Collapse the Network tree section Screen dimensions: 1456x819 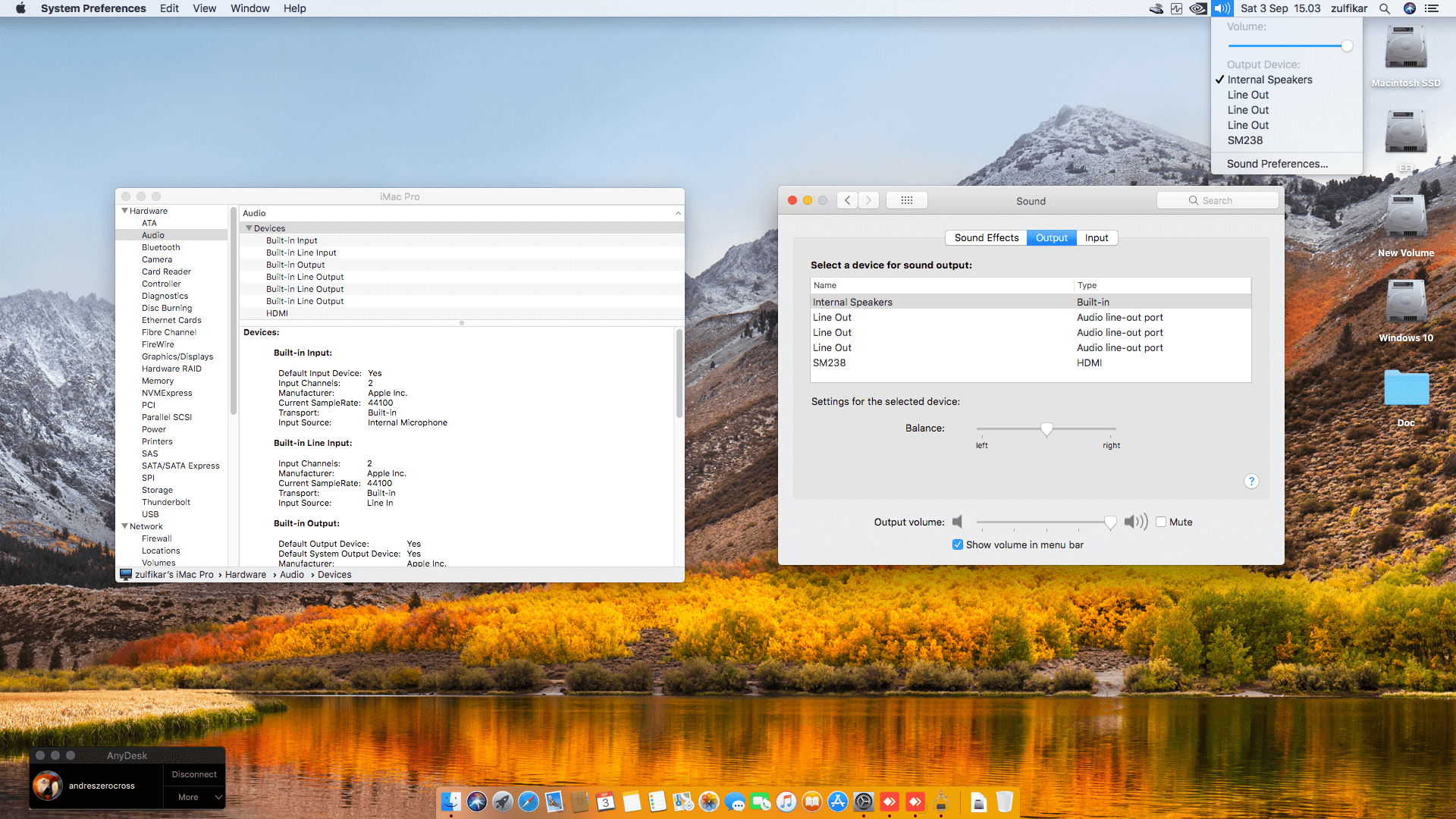(124, 526)
